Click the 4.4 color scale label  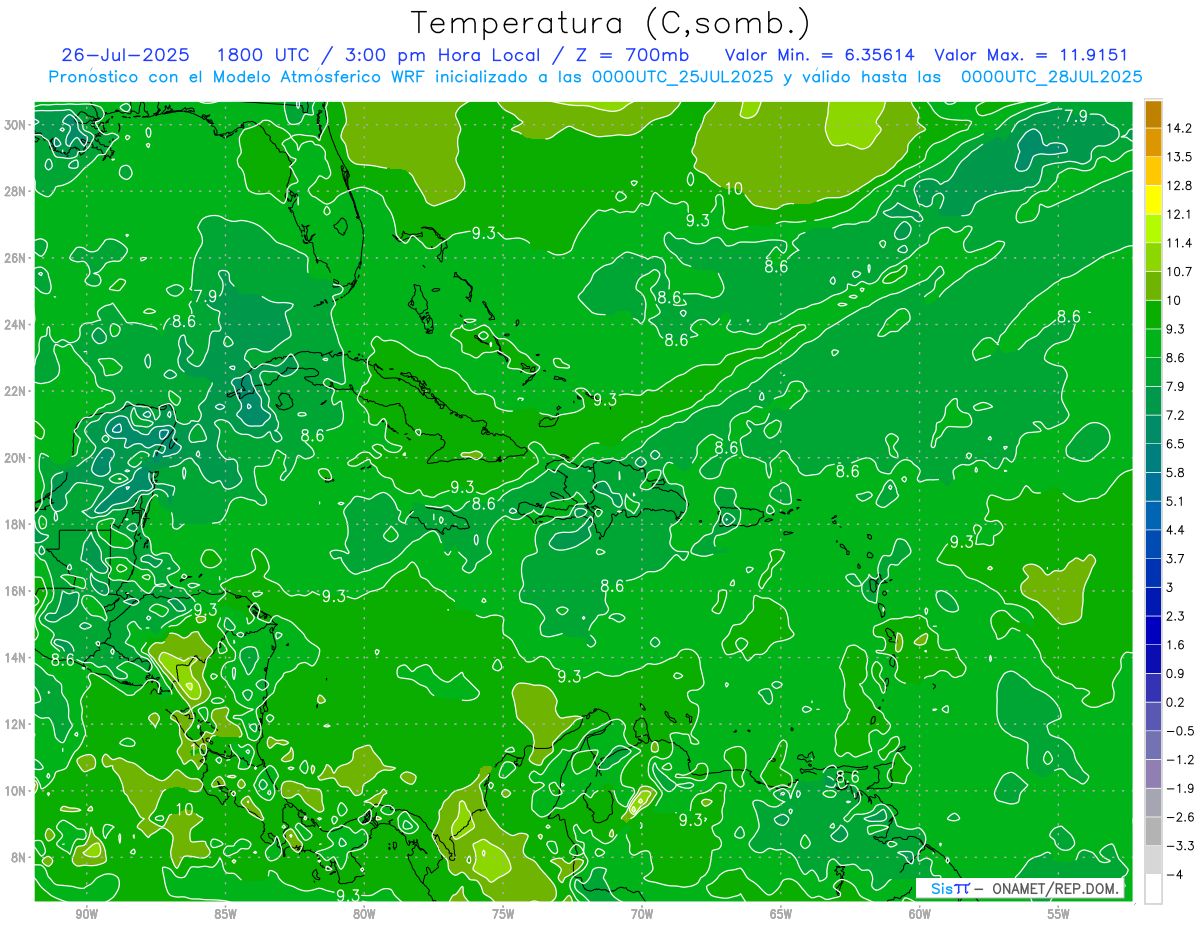[x=1176, y=529]
